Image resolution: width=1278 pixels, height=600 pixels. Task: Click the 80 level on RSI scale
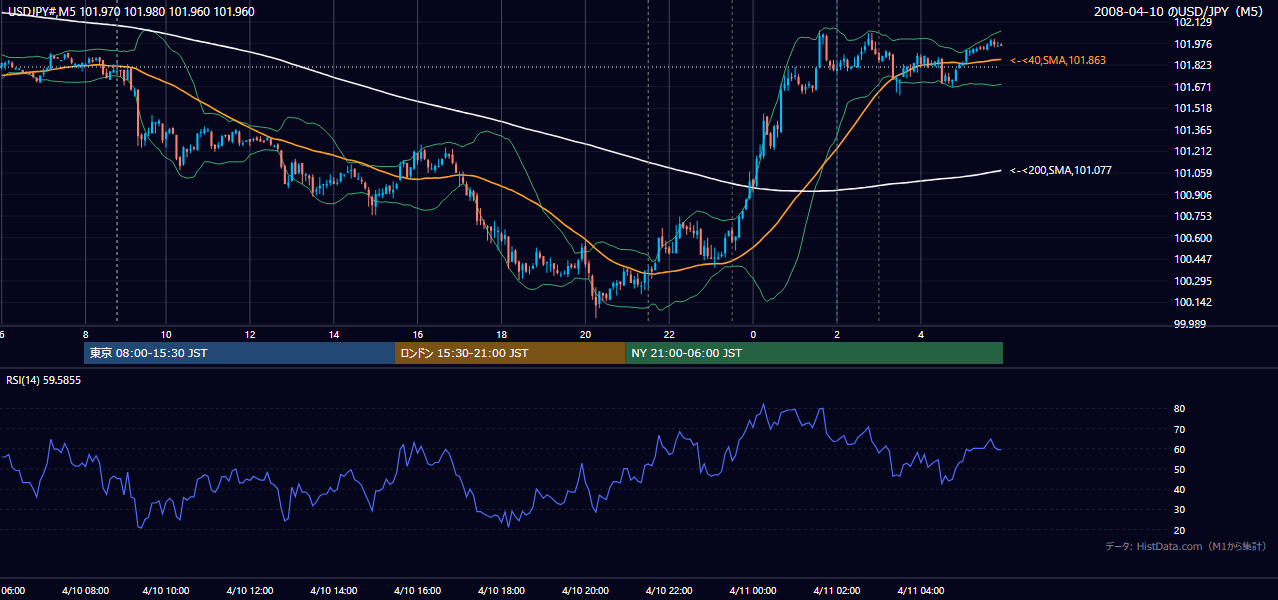(1179, 409)
